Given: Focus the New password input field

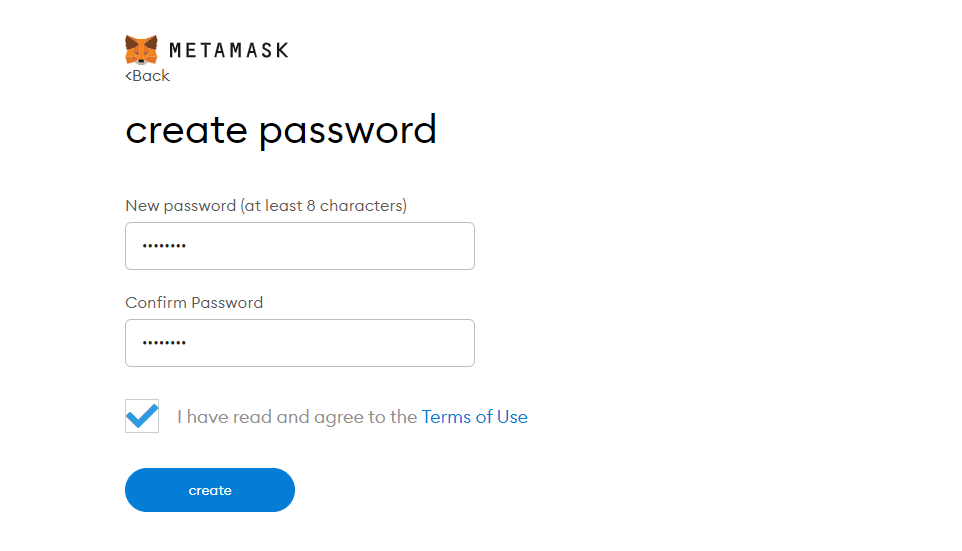Looking at the screenshot, I should pos(300,246).
